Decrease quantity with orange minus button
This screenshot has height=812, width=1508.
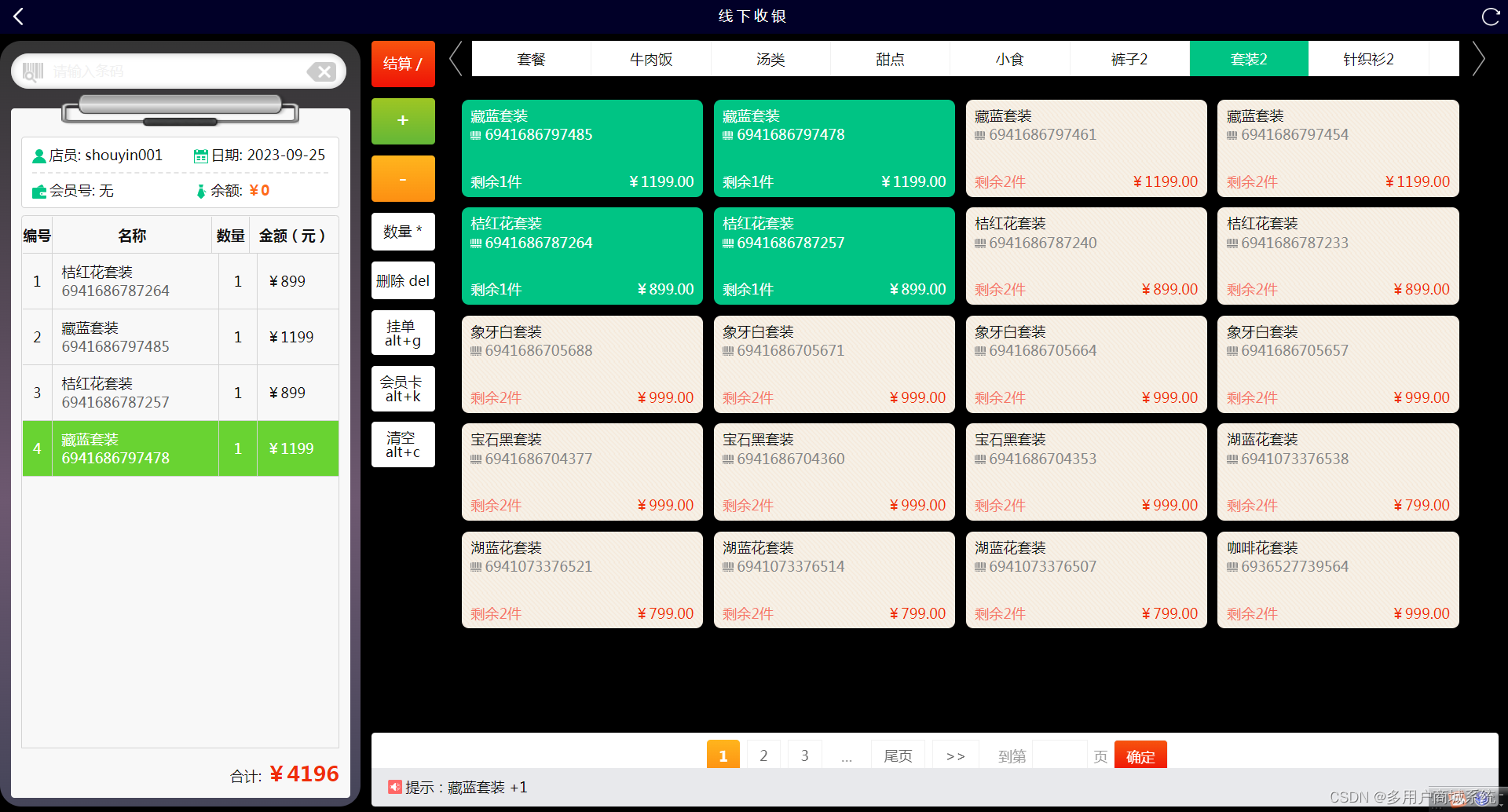pyautogui.click(x=403, y=178)
